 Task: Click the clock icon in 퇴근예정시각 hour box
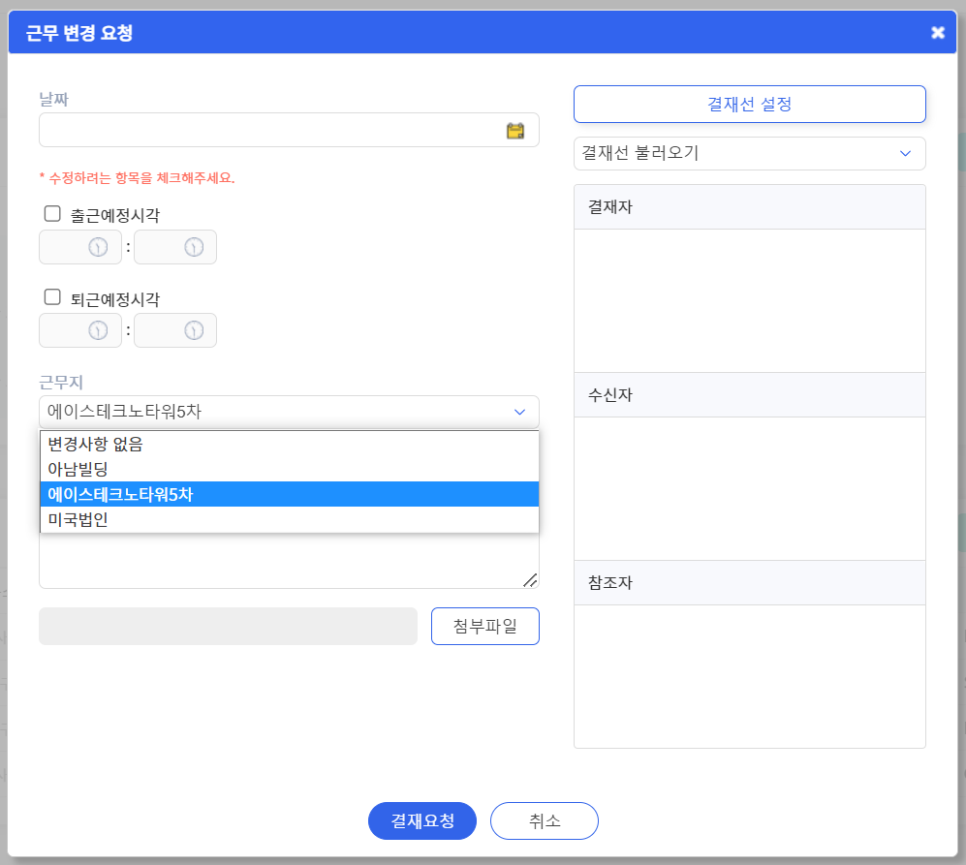(98, 331)
